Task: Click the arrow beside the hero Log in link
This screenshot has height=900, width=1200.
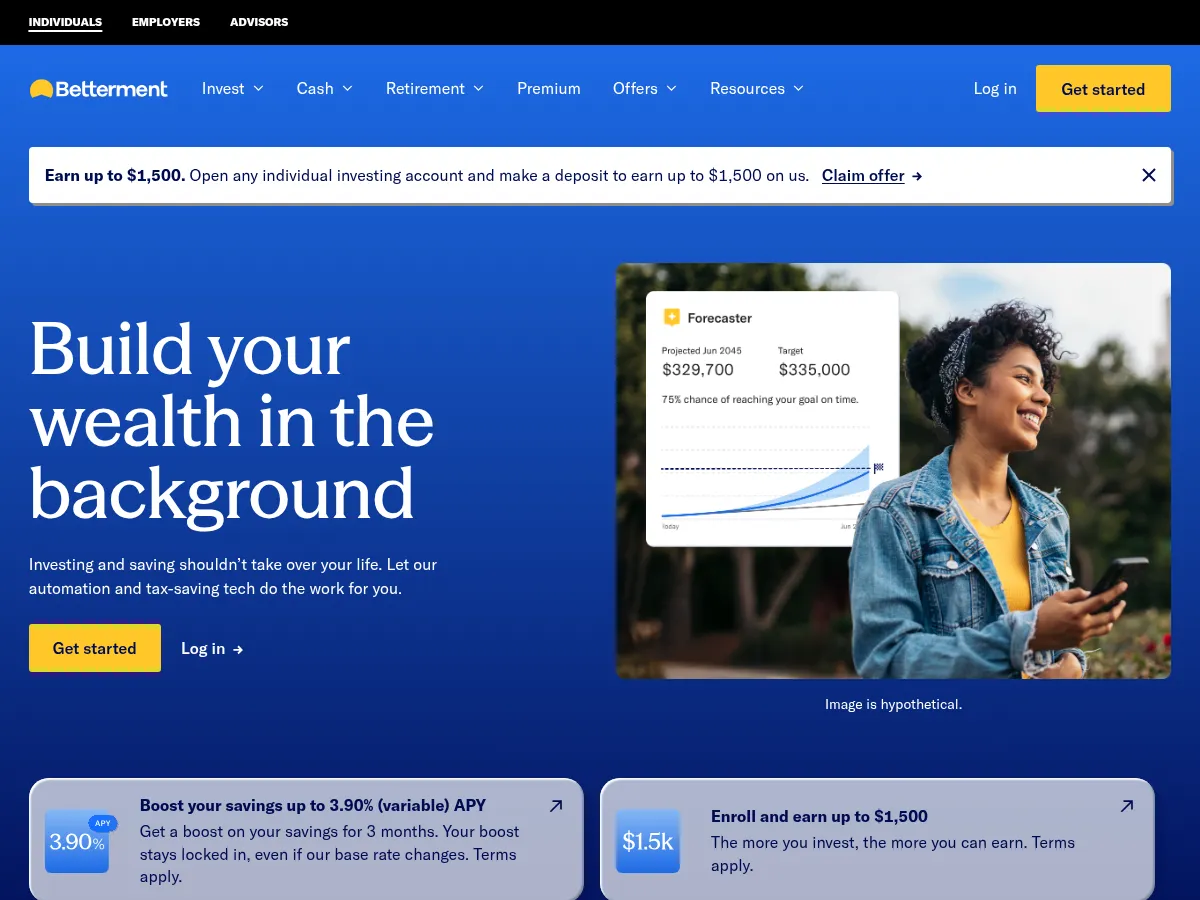Action: (x=237, y=649)
